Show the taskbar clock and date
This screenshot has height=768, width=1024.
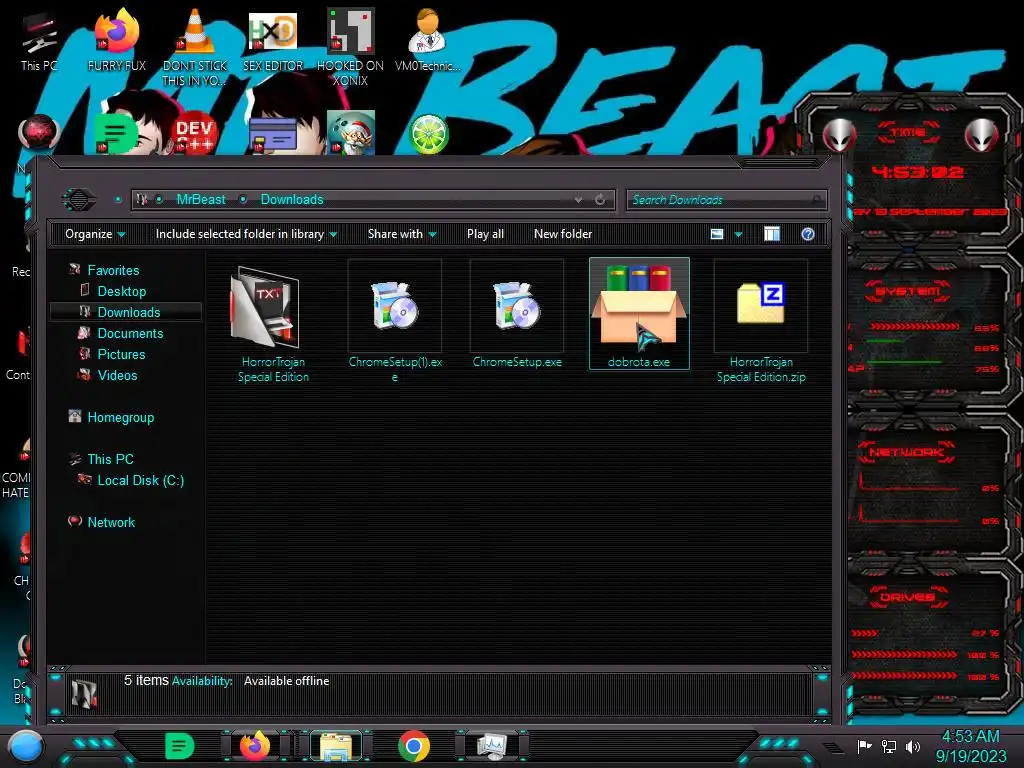[x=971, y=746]
